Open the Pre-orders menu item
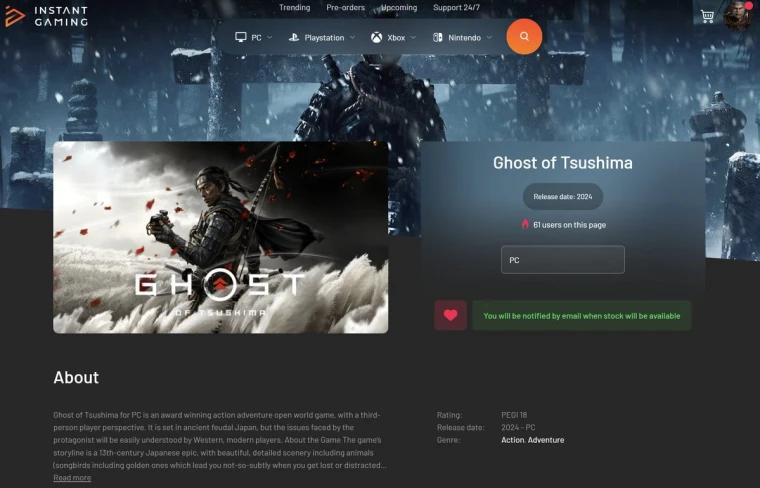The width and height of the screenshot is (760, 488). click(345, 7)
